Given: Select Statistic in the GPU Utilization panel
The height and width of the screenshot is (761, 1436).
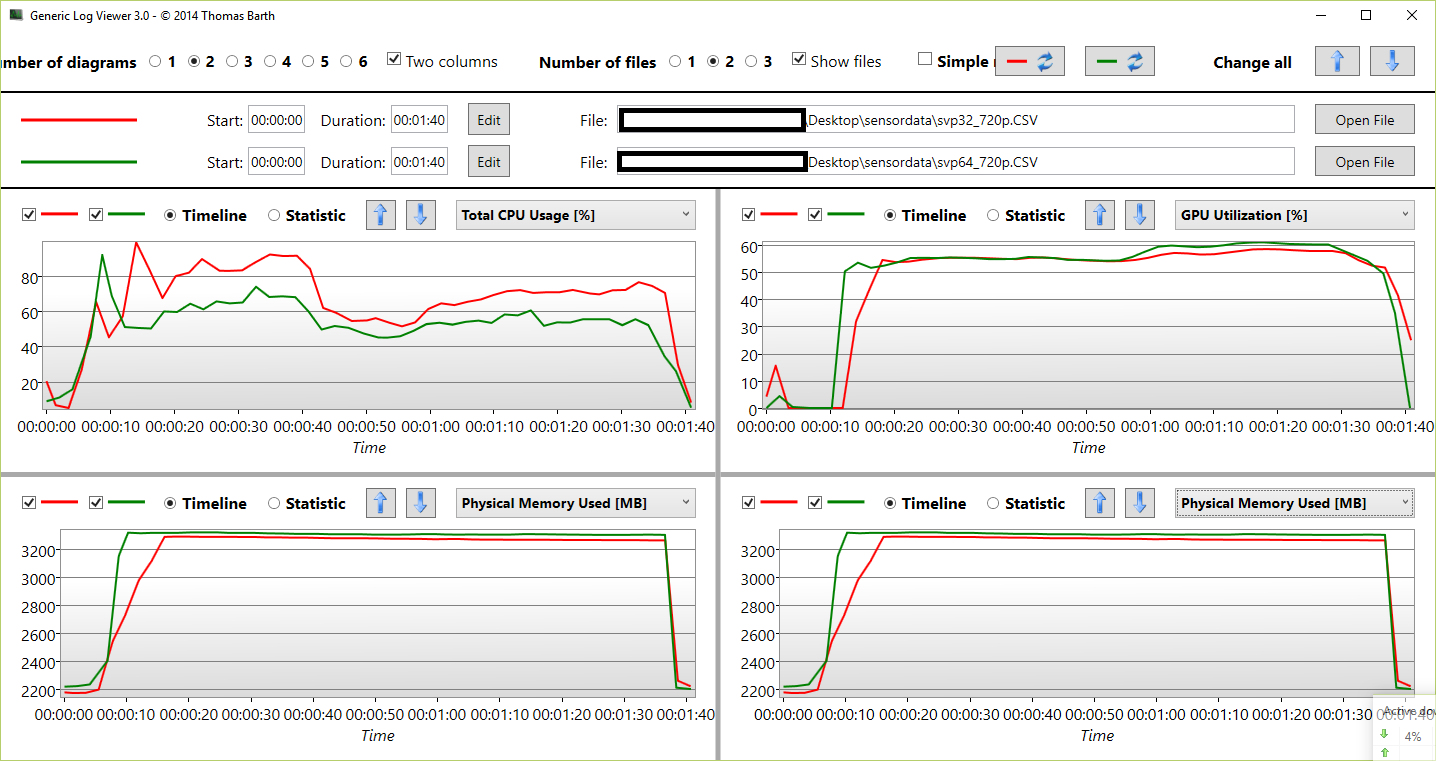Looking at the screenshot, I should [993, 216].
